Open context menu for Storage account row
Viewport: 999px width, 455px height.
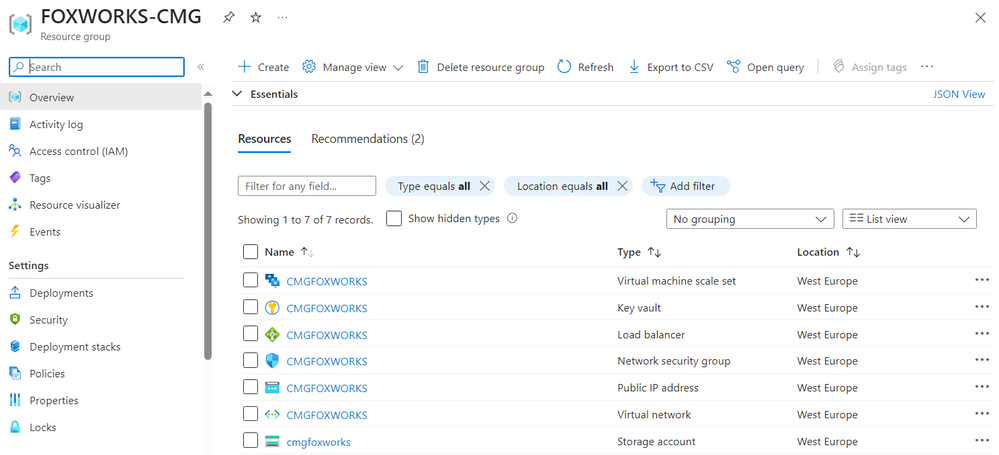982,441
